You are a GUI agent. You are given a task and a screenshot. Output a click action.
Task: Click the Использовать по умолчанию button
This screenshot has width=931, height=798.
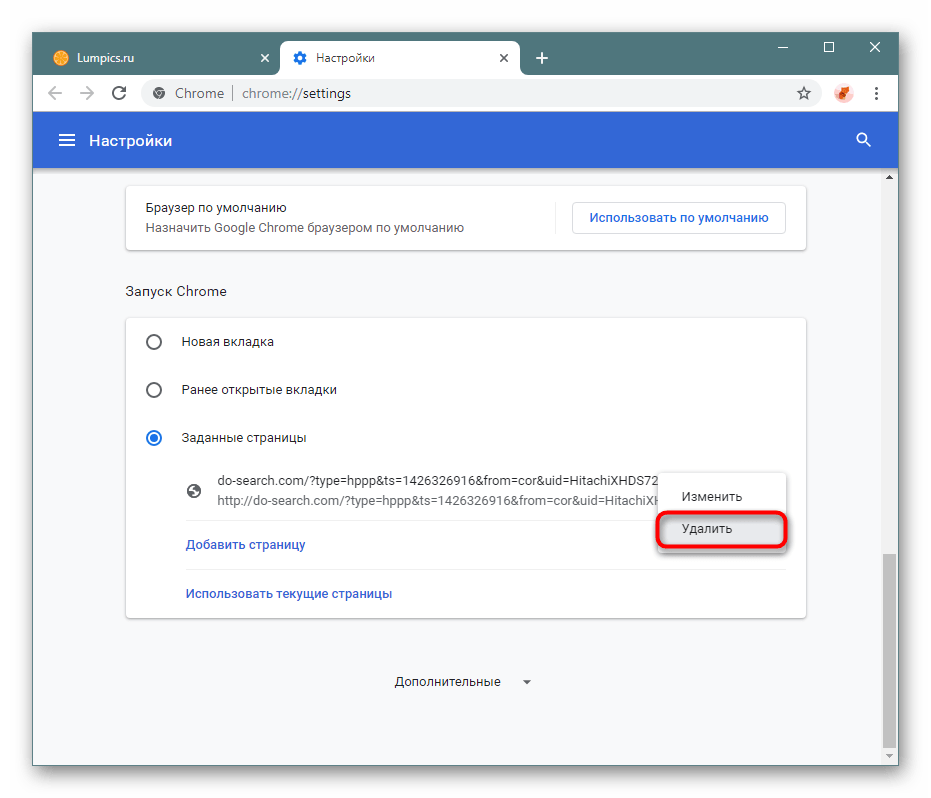click(679, 218)
